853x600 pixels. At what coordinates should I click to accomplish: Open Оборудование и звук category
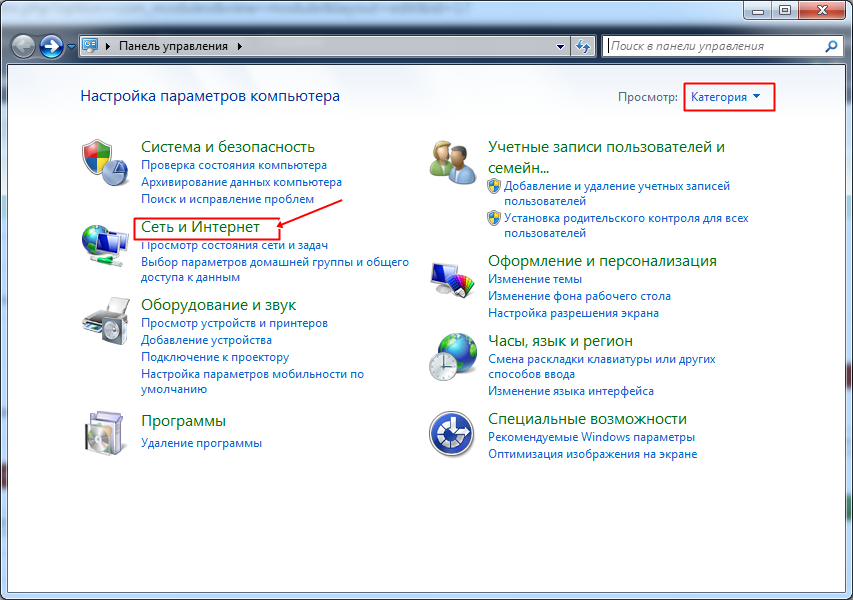pos(219,305)
